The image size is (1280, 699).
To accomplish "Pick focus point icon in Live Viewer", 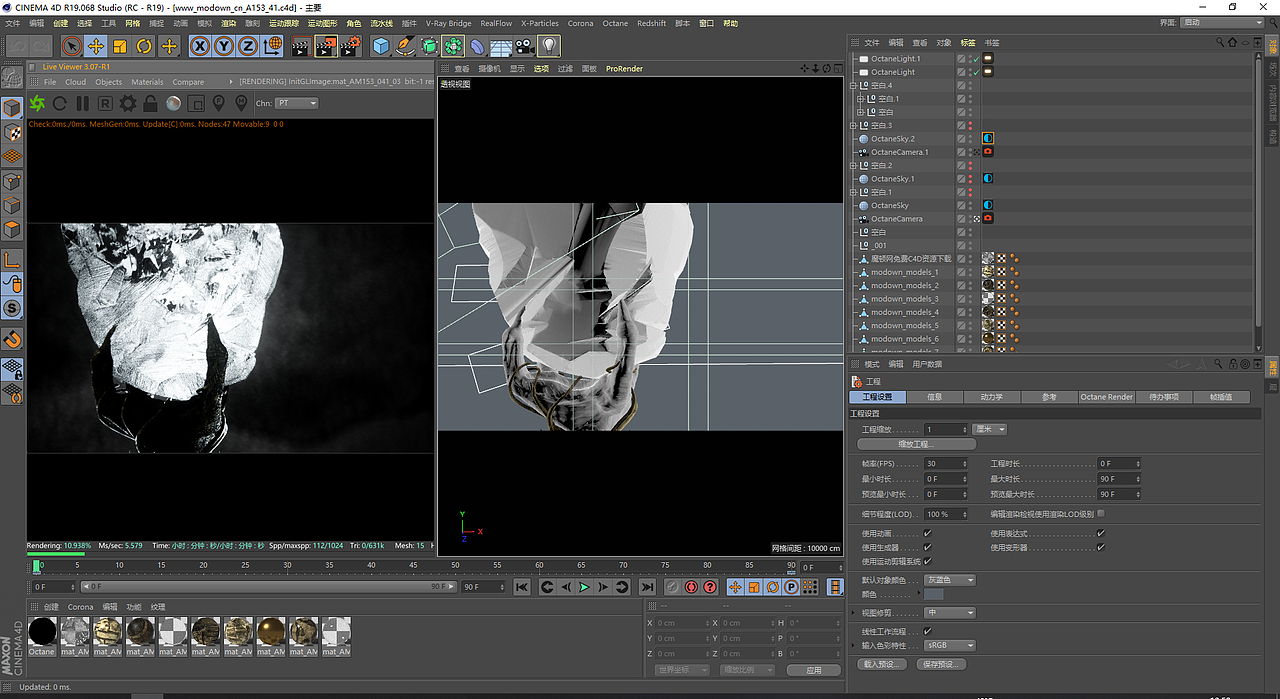I will tap(219, 103).
